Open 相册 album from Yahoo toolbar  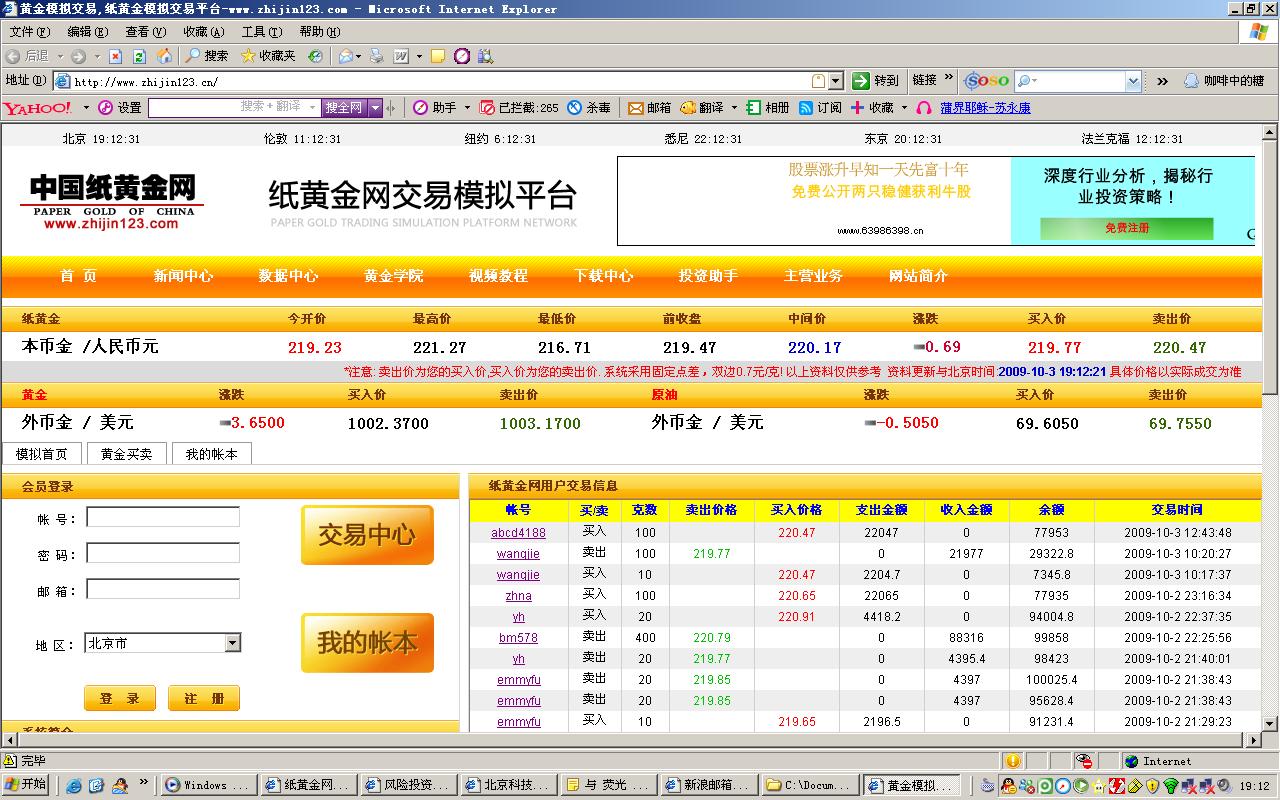[x=767, y=107]
